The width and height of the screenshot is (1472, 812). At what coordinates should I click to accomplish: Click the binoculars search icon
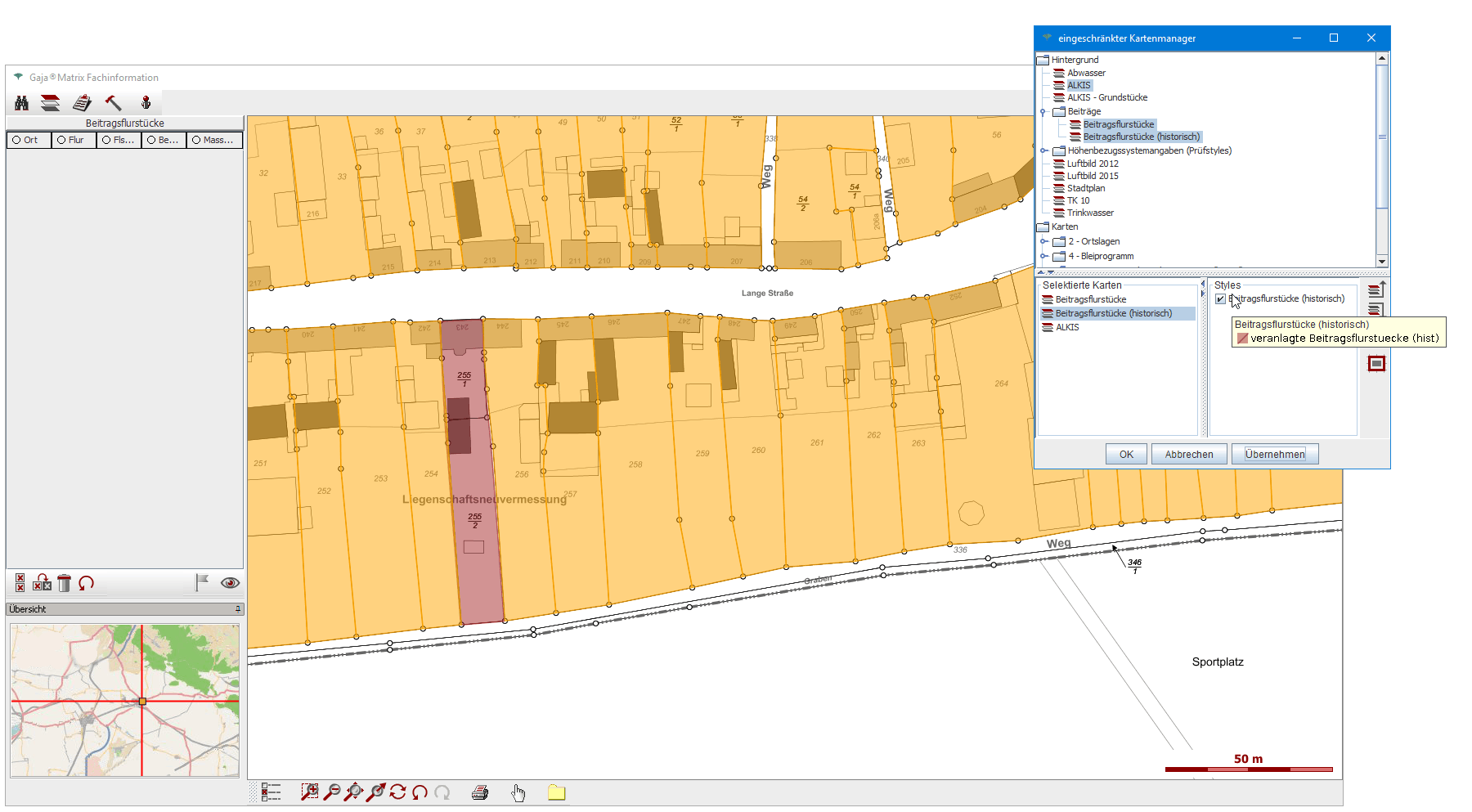(x=22, y=103)
